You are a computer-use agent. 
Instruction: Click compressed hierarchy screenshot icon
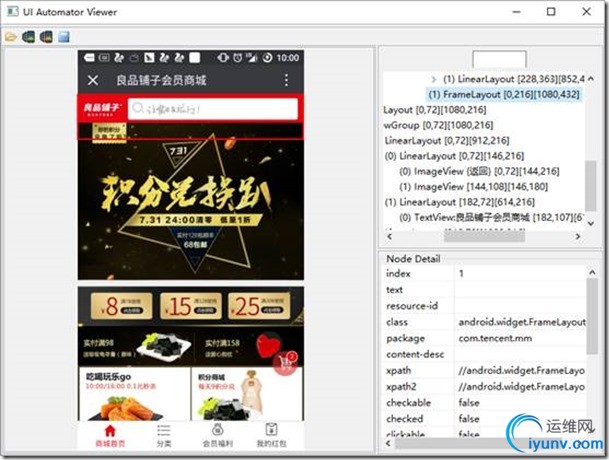click(46, 37)
